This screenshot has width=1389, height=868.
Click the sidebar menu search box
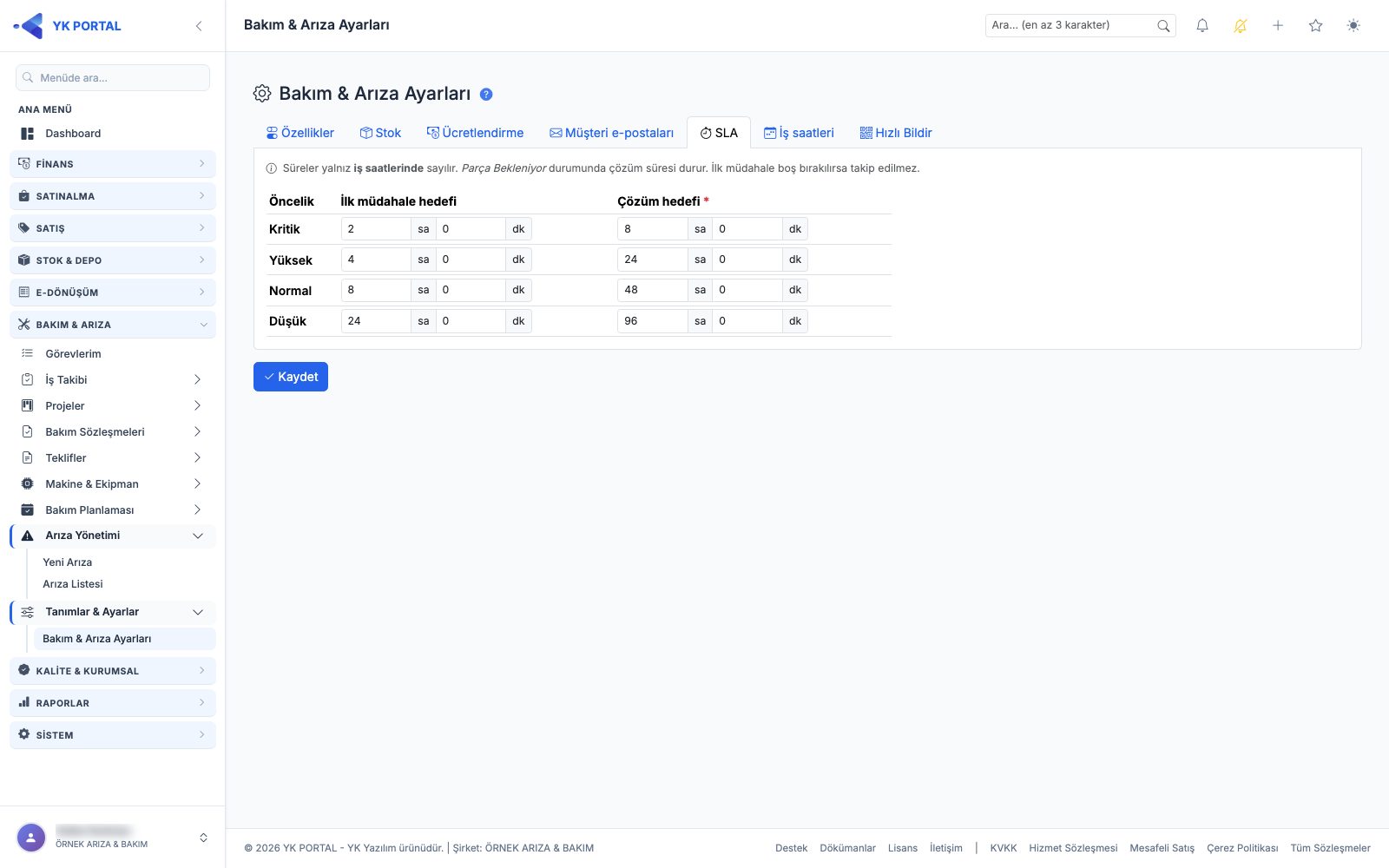click(x=113, y=77)
